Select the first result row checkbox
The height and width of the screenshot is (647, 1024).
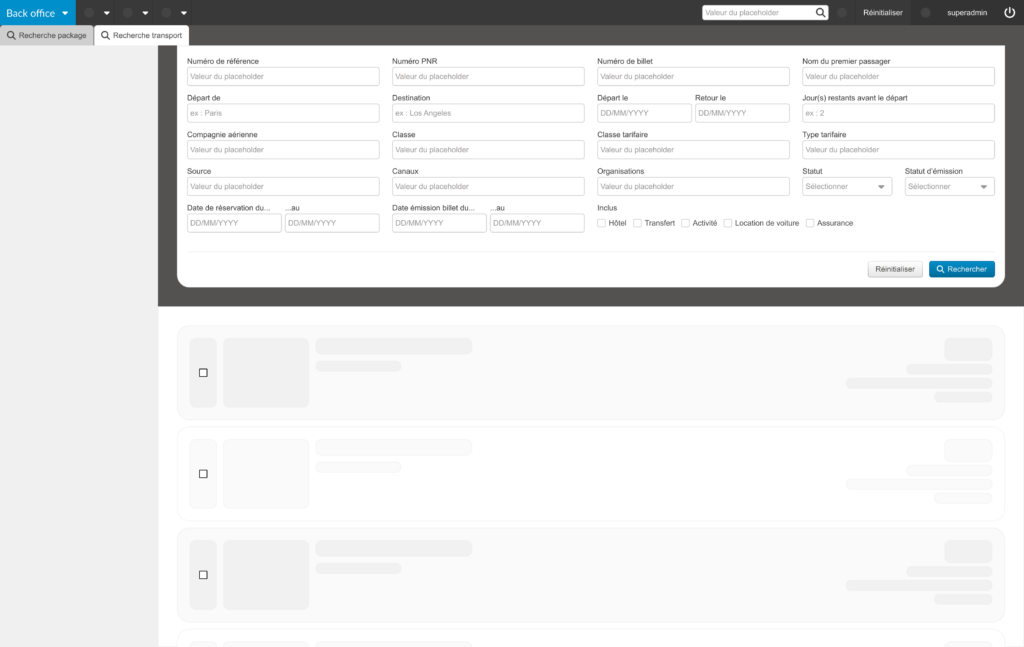203,373
